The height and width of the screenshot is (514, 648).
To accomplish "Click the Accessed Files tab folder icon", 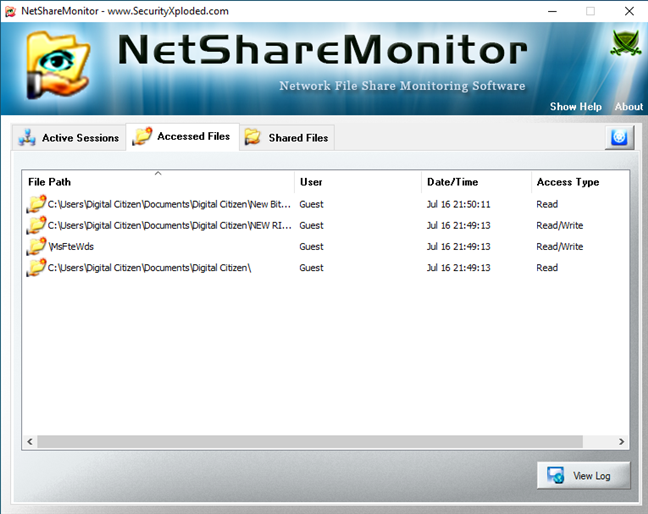I will pos(142,136).
